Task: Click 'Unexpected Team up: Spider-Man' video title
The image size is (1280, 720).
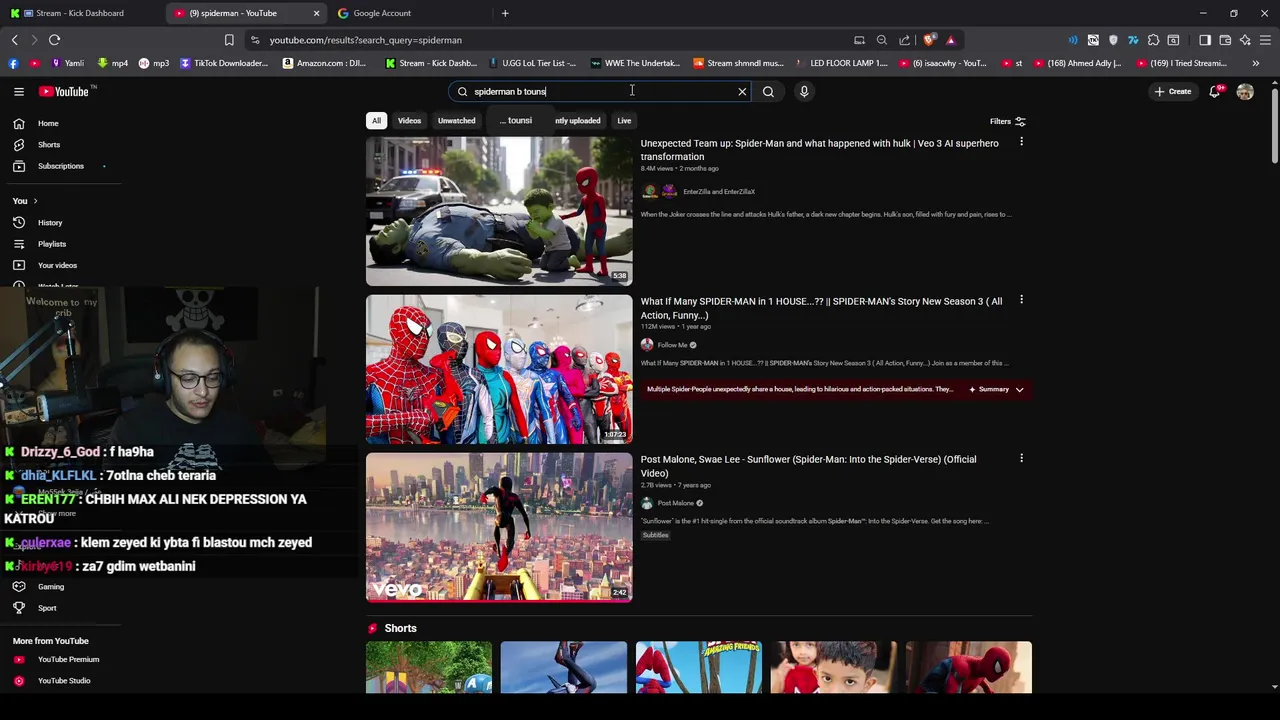Action: click(819, 150)
